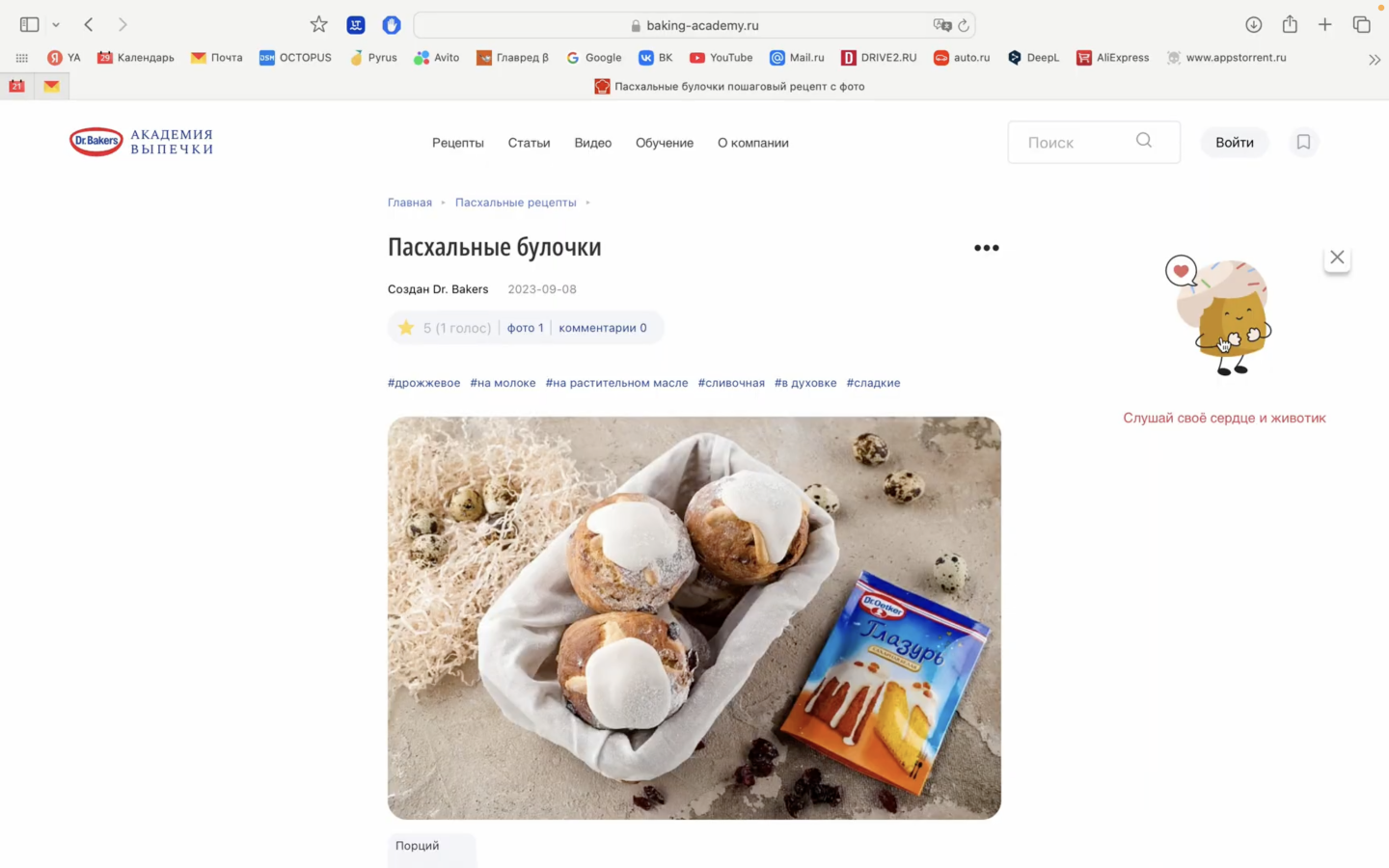The width and height of the screenshot is (1389, 868).
Task: Open the YouTube bookmark in favorites bar
Action: pyautogui.click(x=721, y=58)
